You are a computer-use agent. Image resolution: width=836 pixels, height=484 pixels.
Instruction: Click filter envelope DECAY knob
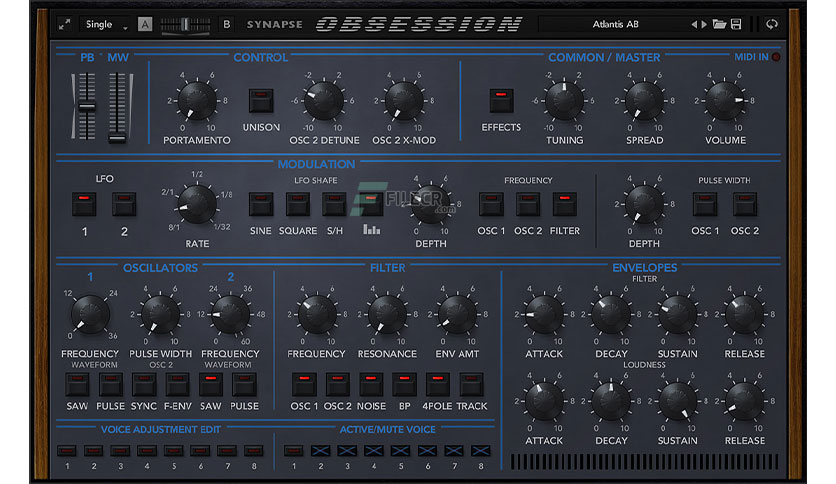[610, 314]
